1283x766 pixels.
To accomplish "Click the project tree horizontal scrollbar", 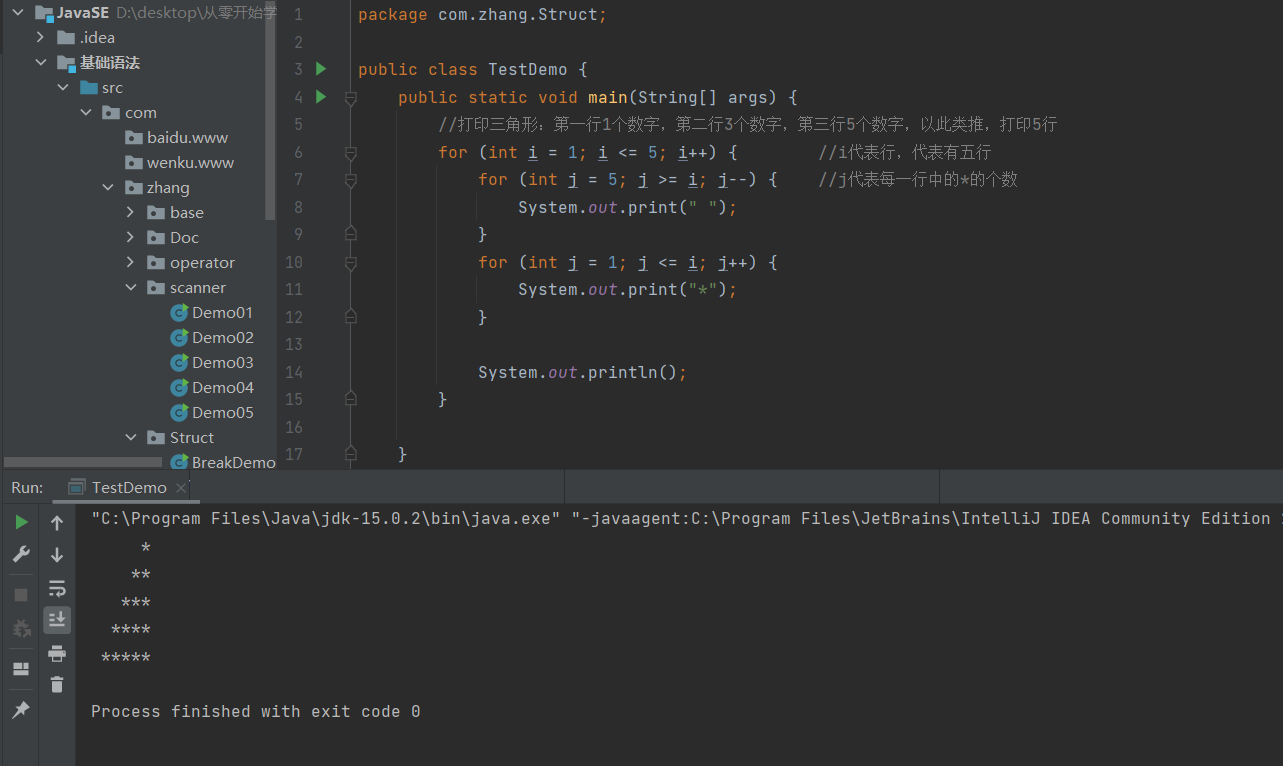I will click(82, 463).
